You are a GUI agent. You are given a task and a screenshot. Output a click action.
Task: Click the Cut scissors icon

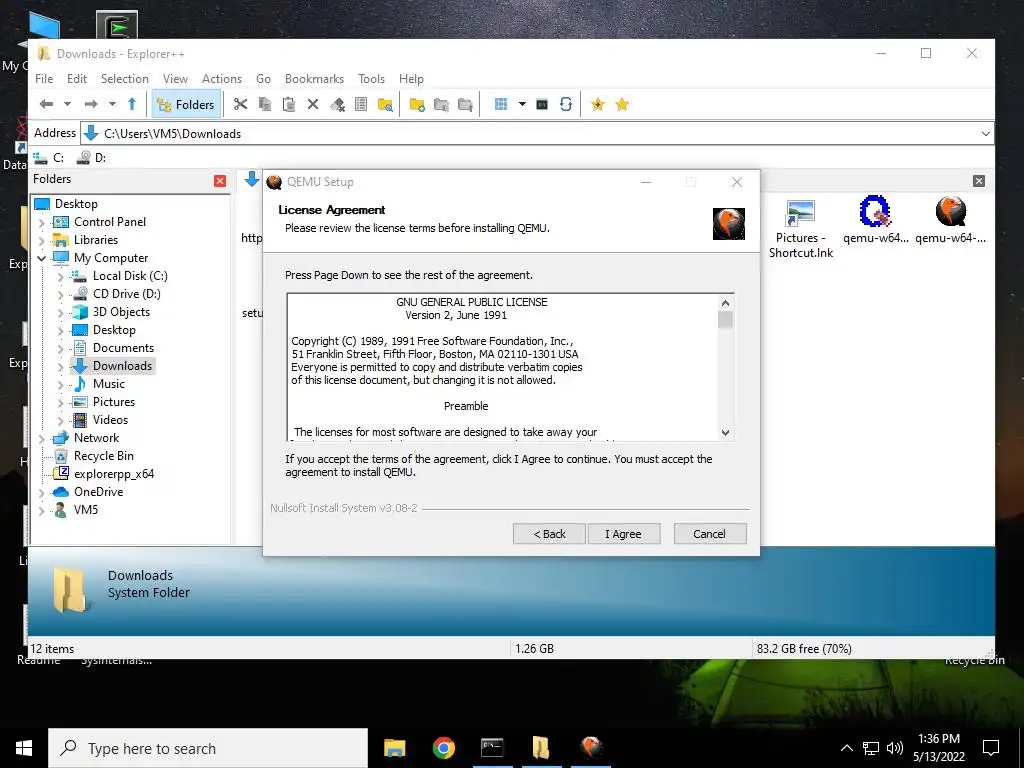[240, 104]
